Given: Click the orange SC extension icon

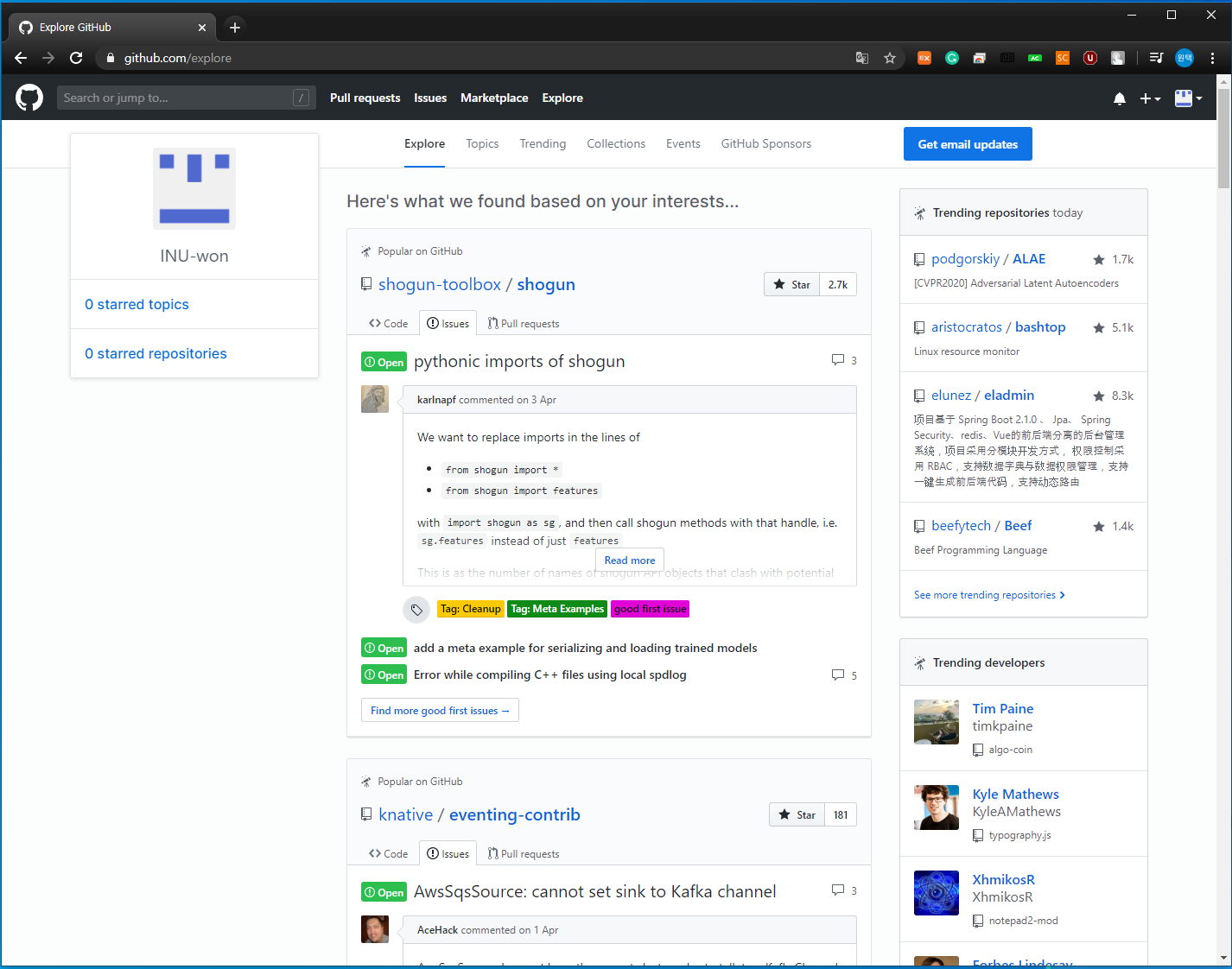Looking at the screenshot, I should [1063, 58].
